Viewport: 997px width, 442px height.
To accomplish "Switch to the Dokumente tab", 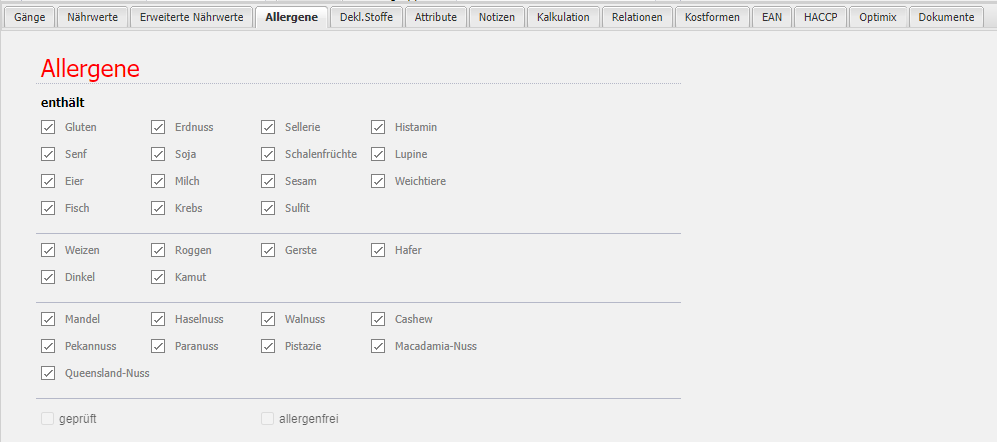I will [946, 17].
